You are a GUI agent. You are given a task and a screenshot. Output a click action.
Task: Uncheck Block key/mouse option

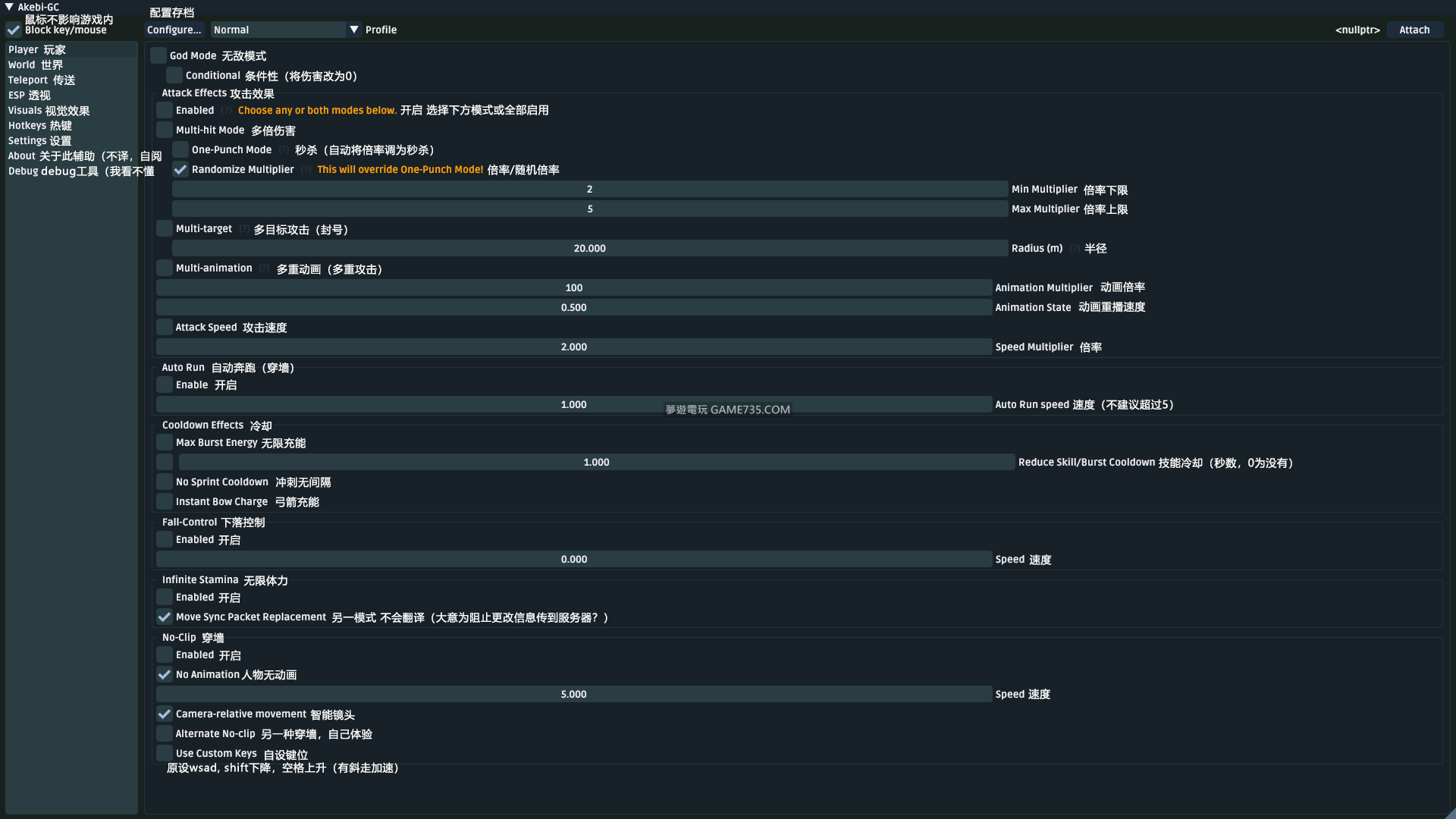point(14,30)
